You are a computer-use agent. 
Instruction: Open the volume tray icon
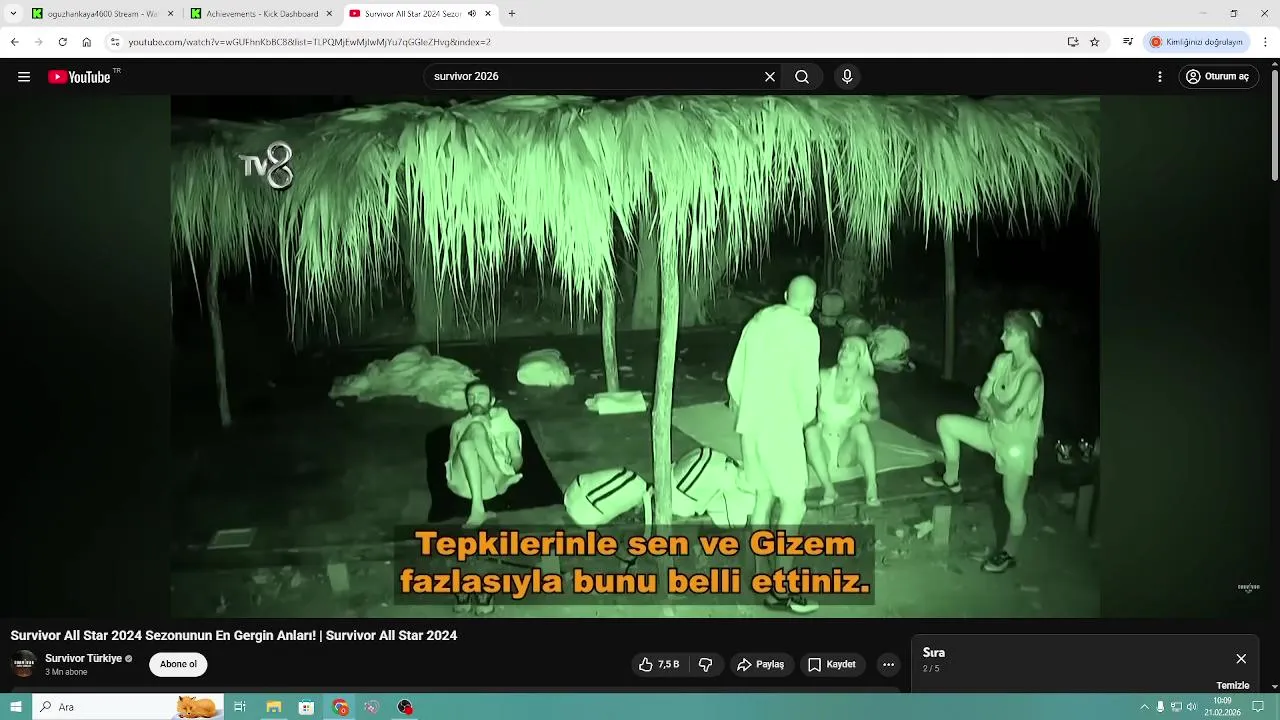(x=1191, y=707)
